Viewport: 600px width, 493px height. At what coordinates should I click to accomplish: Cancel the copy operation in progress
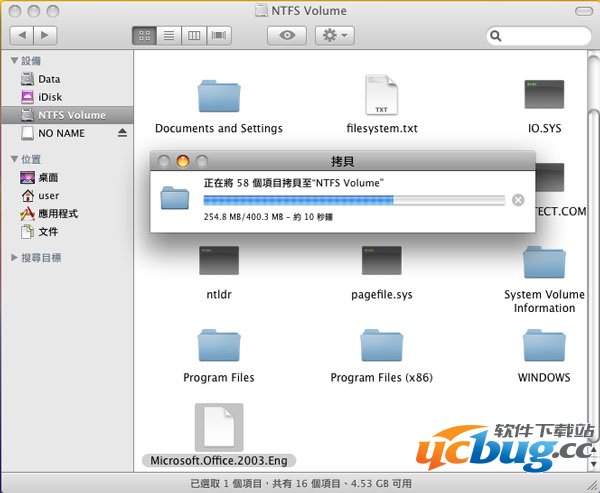[x=517, y=200]
